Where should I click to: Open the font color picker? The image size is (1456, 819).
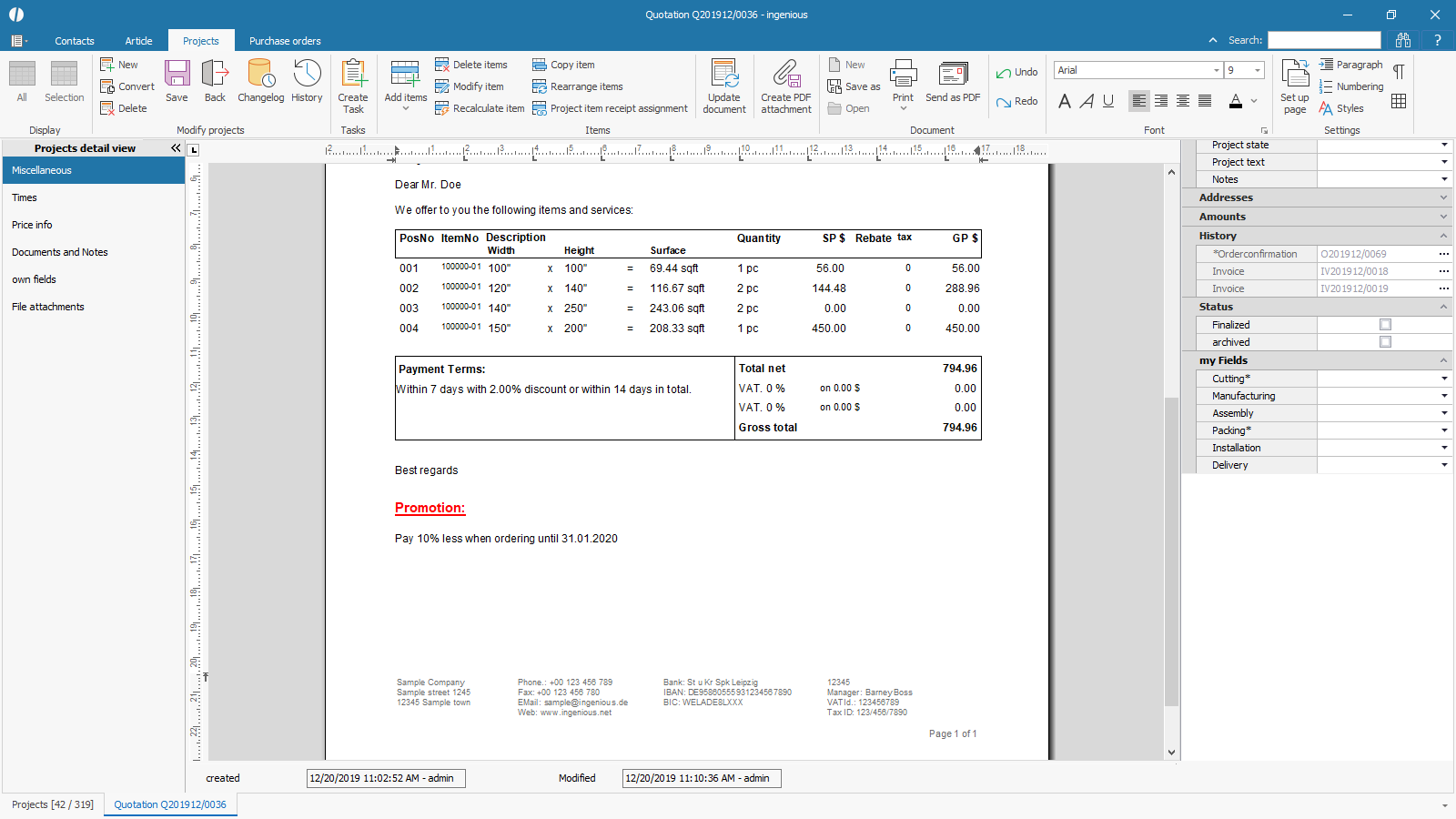coord(1254,101)
